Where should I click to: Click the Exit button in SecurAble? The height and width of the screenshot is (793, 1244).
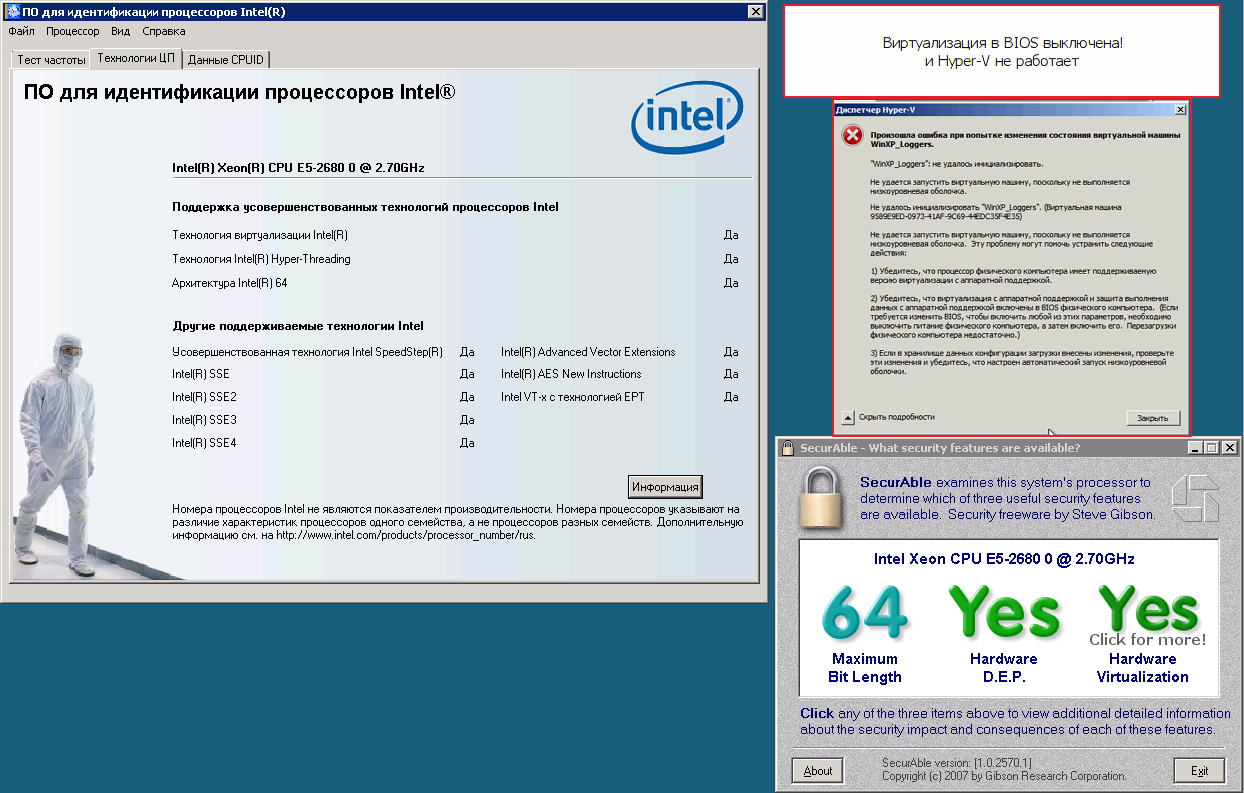coord(1199,770)
